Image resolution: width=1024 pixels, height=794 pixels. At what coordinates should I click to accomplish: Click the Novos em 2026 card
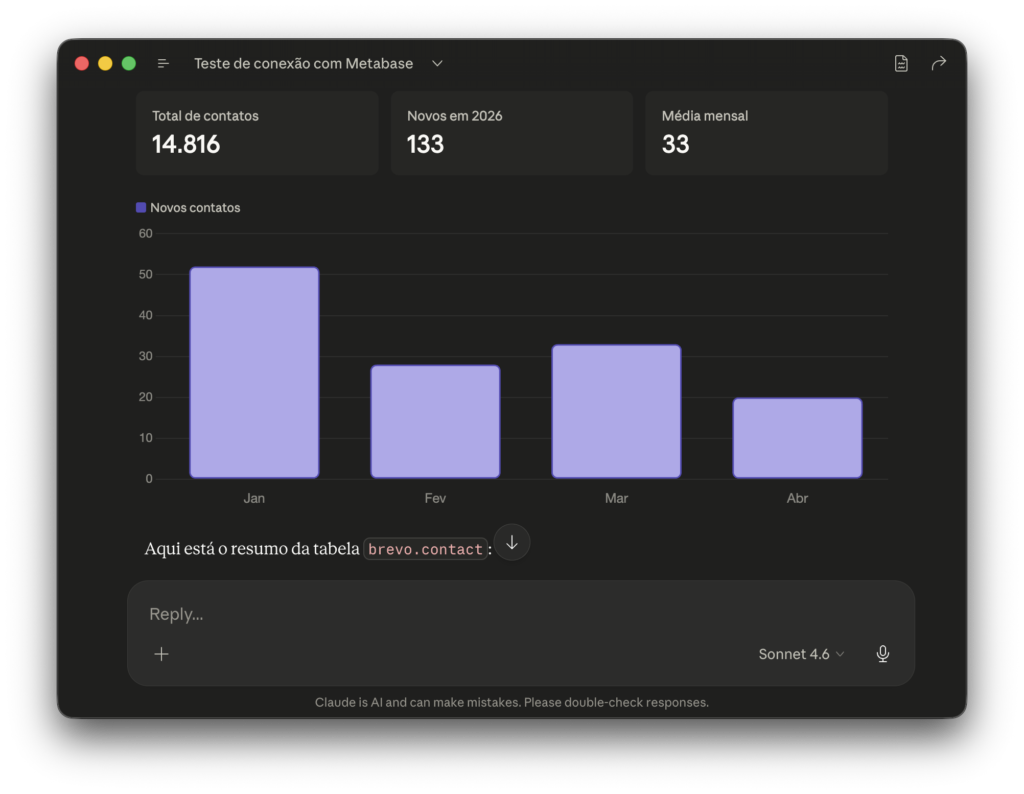(x=511, y=133)
